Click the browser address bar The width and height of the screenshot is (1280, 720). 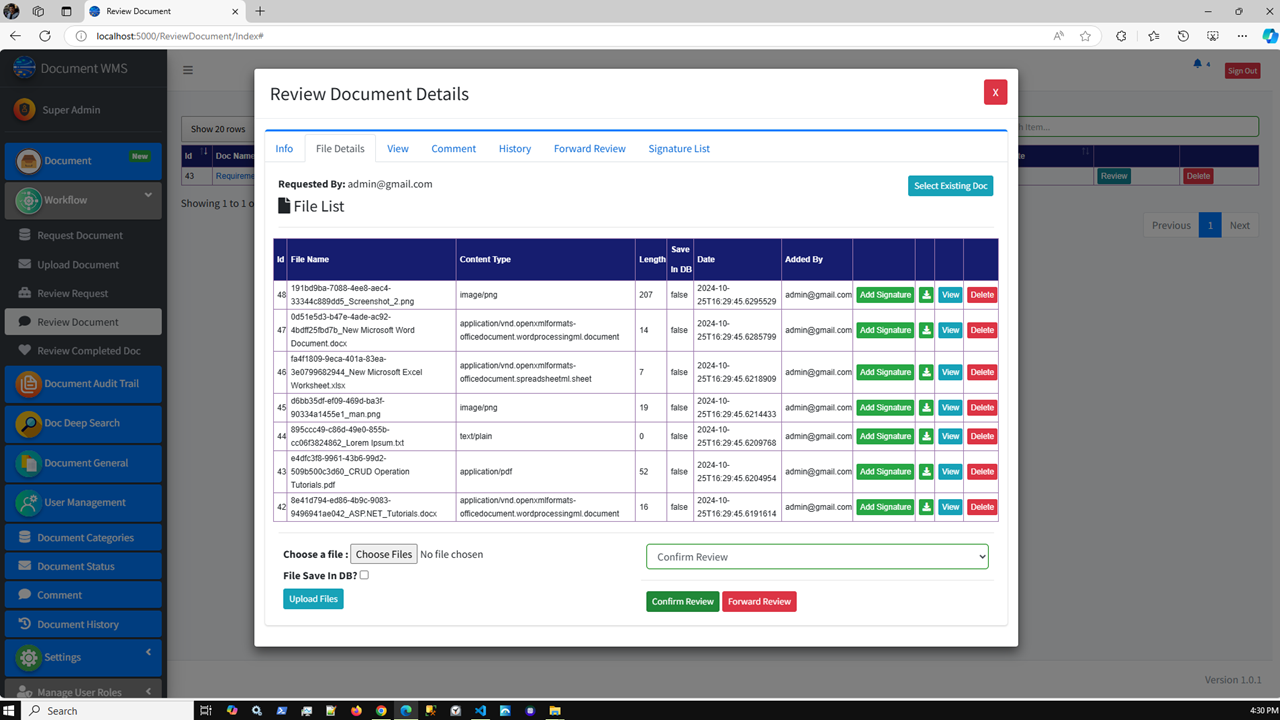pyautogui.click(x=300, y=35)
